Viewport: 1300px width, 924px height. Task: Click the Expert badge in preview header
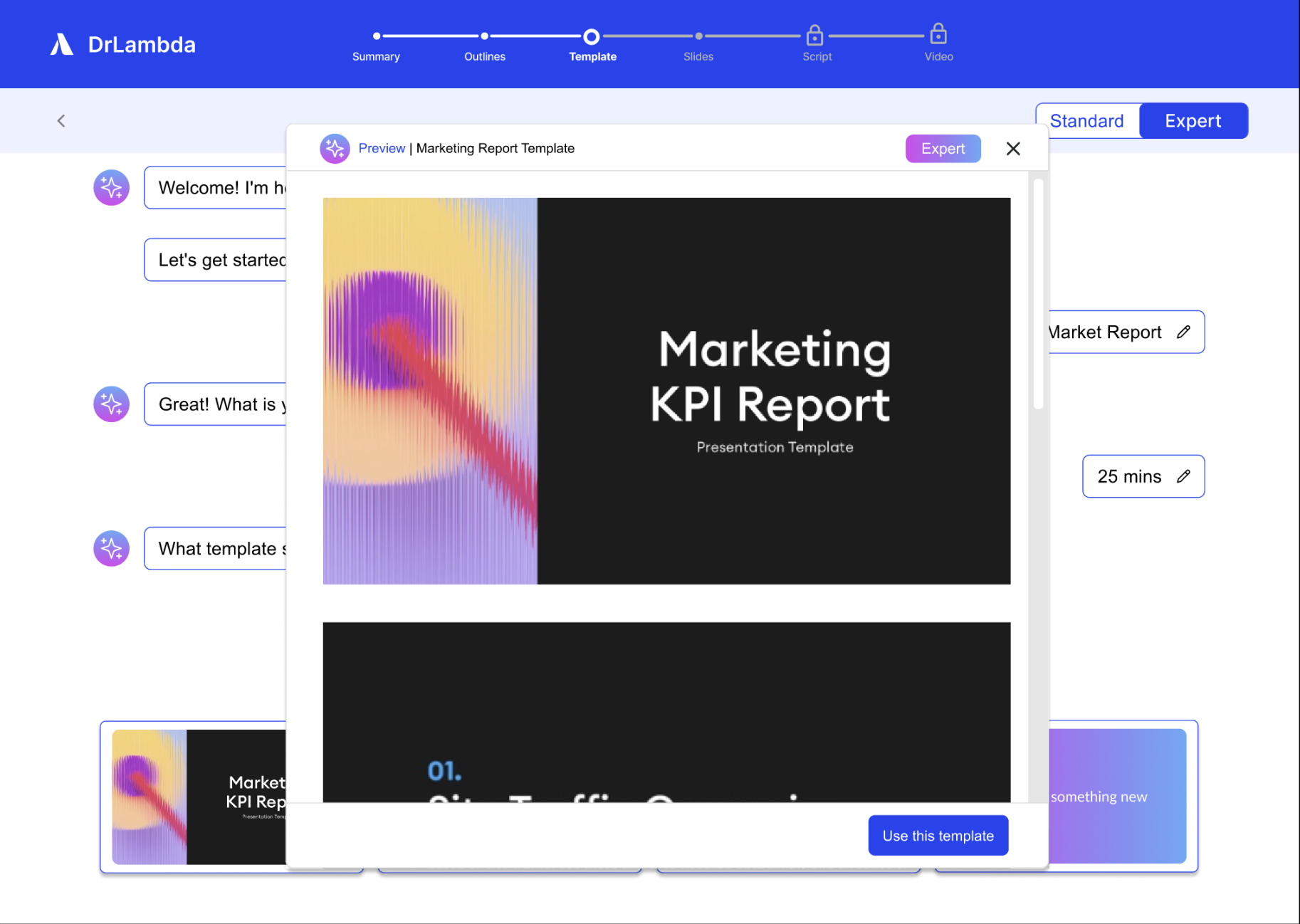tap(943, 149)
